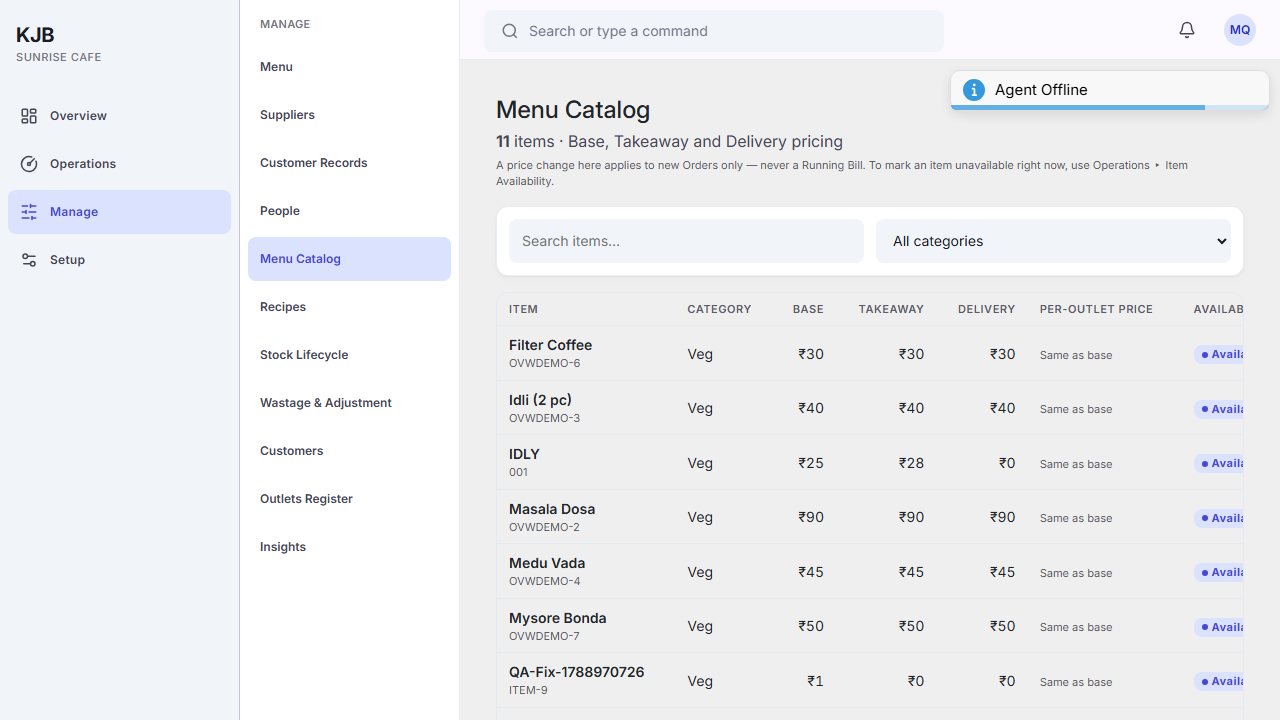Click the TAKEAWAY column header
The width and height of the screenshot is (1280, 720).
coord(891,309)
